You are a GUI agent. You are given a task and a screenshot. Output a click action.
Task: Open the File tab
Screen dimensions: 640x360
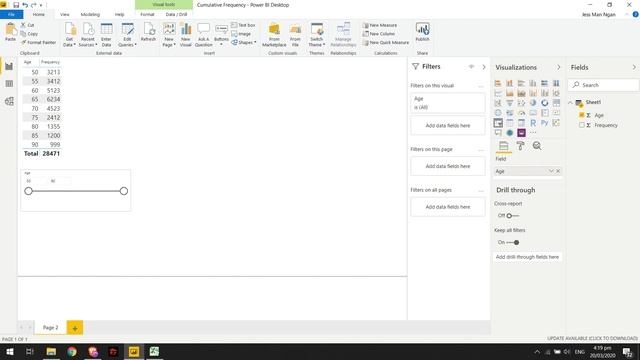11,14
